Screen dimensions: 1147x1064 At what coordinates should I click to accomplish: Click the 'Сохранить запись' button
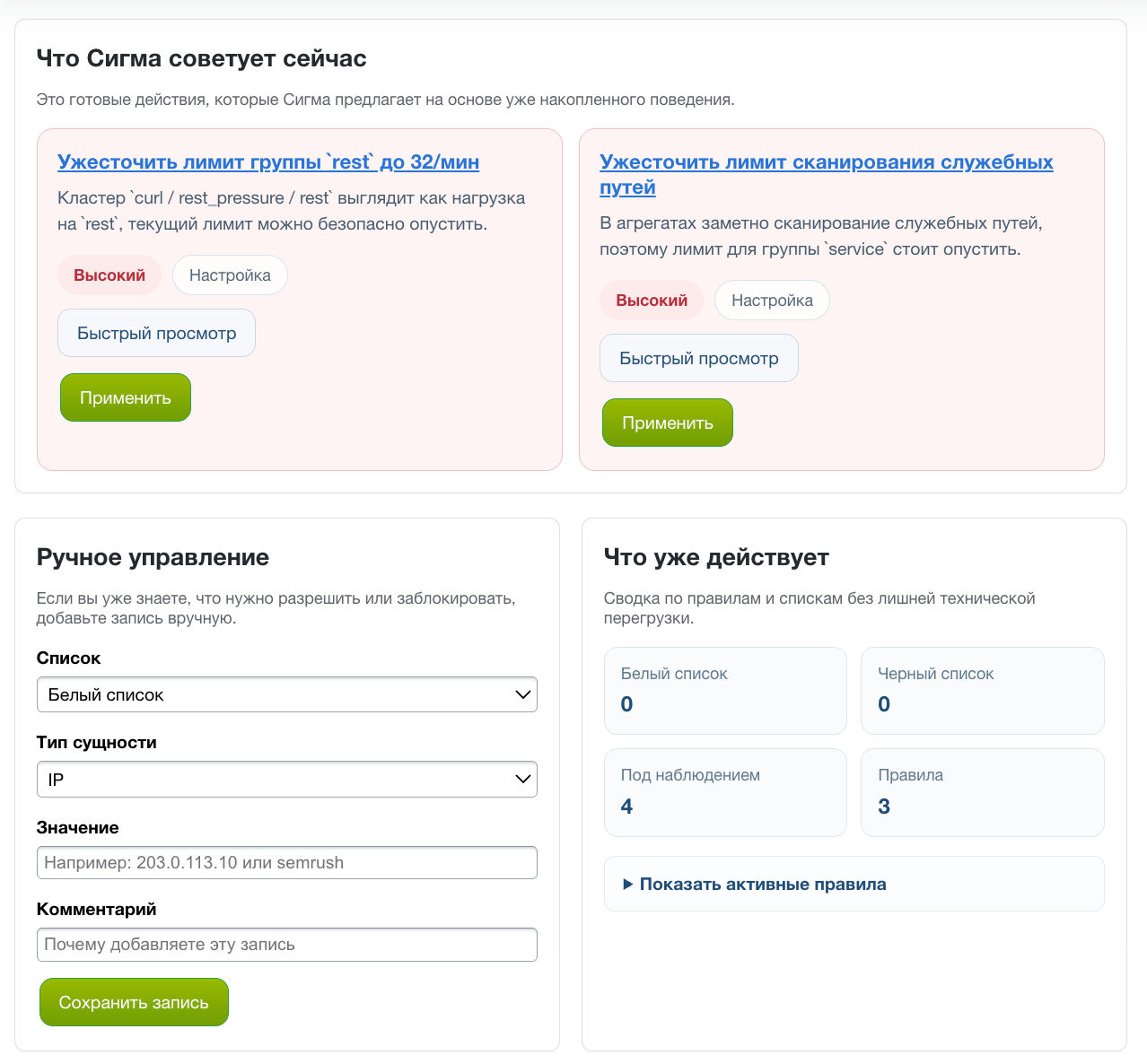click(134, 1002)
